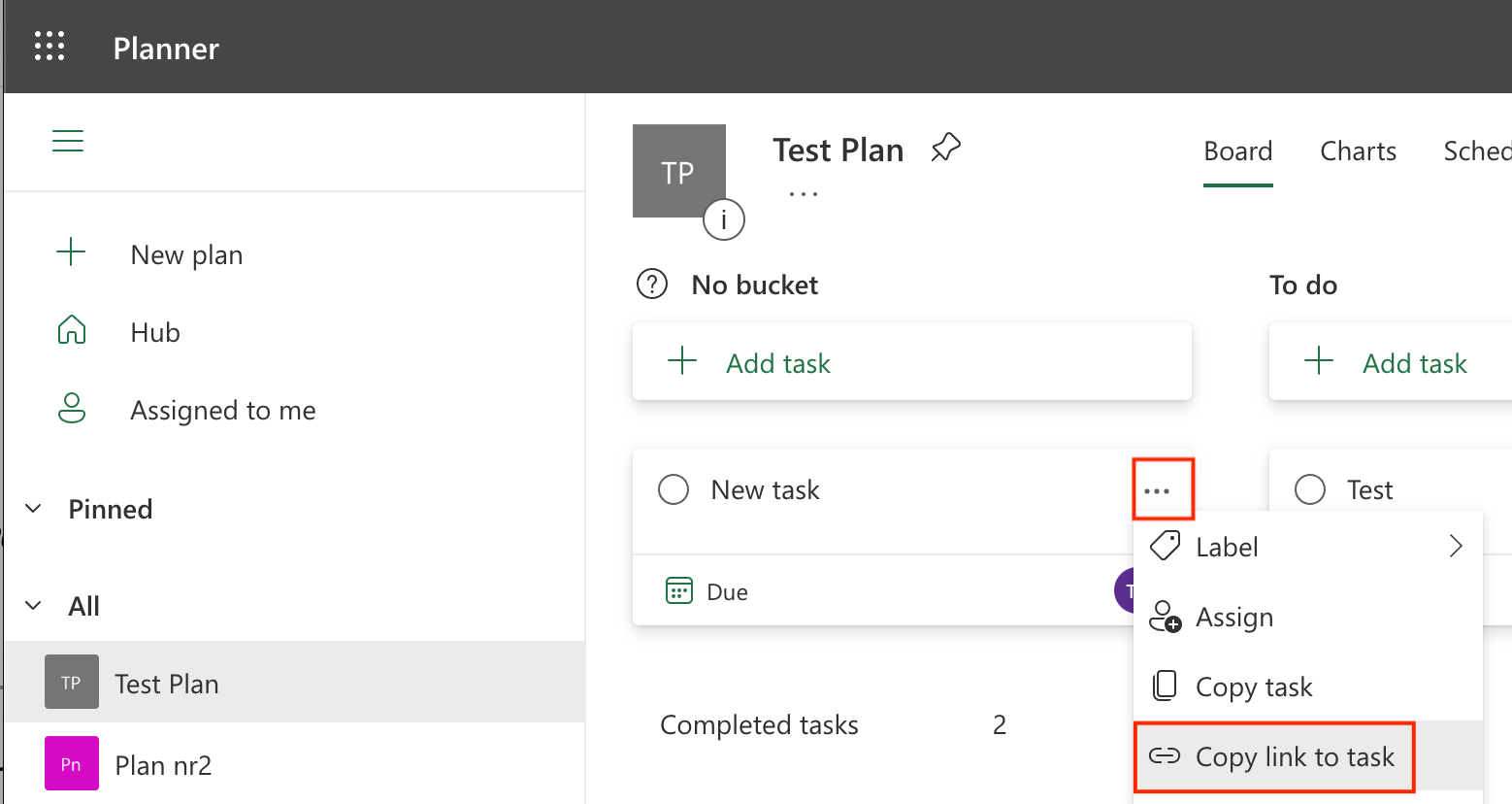Click the All section label

pos(83,606)
